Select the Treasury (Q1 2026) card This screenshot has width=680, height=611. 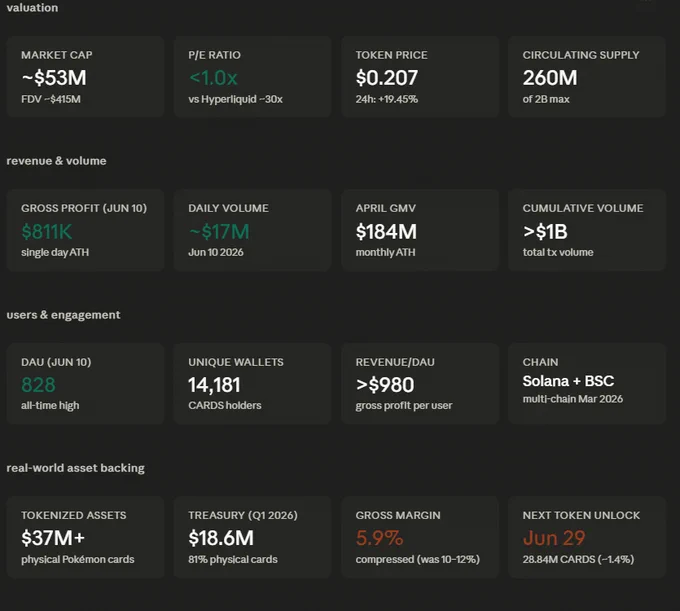pos(252,537)
